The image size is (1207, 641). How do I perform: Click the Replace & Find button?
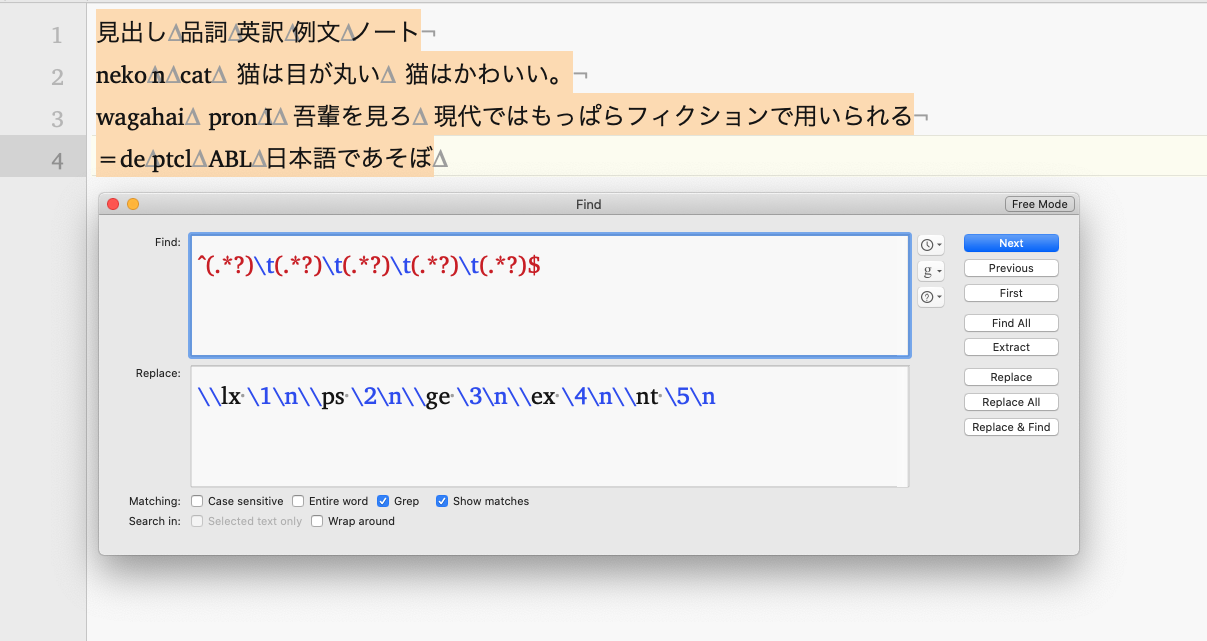(x=1010, y=426)
